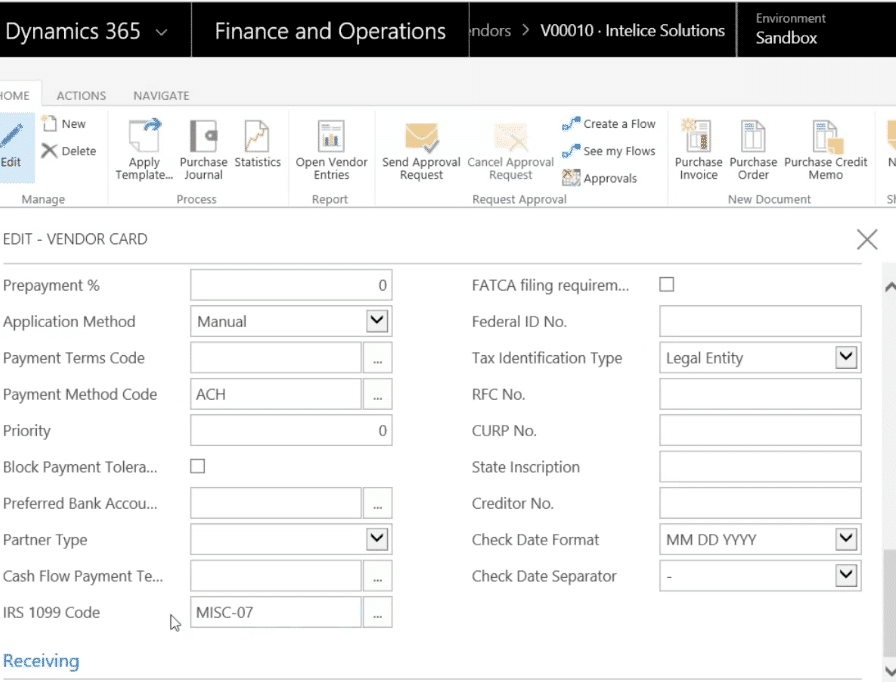Image resolution: width=896 pixels, height=682 pixels.
Task: Click the New document icon
Action: [x=50, y=123]
